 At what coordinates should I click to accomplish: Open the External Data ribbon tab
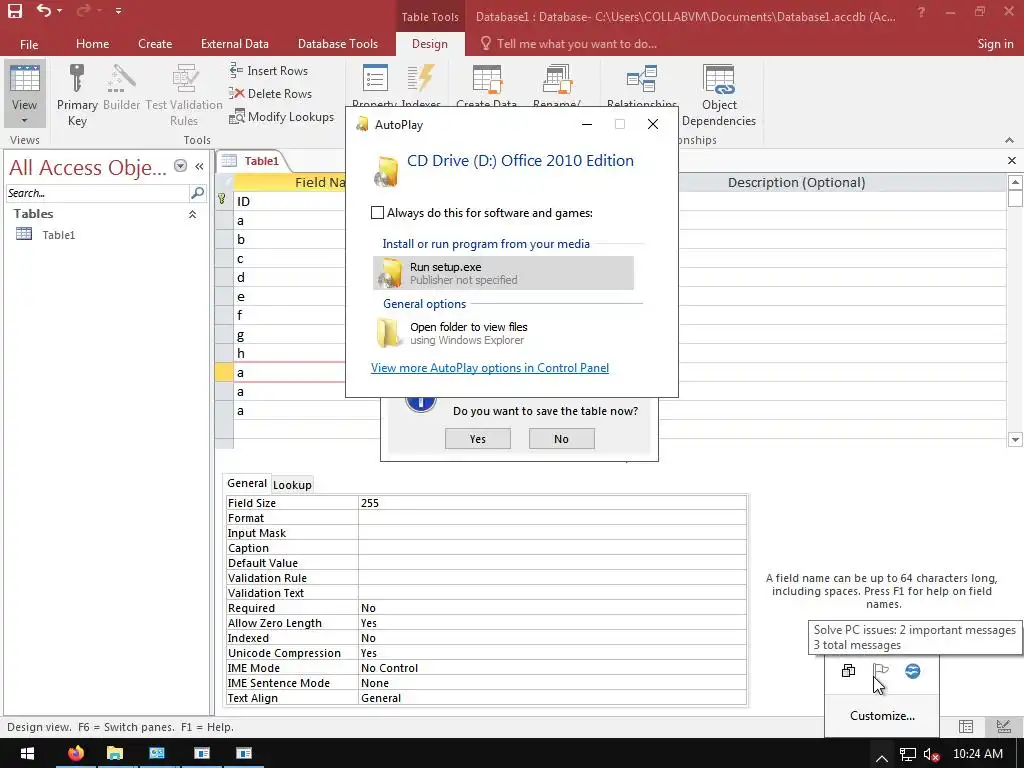pos(234,44)
